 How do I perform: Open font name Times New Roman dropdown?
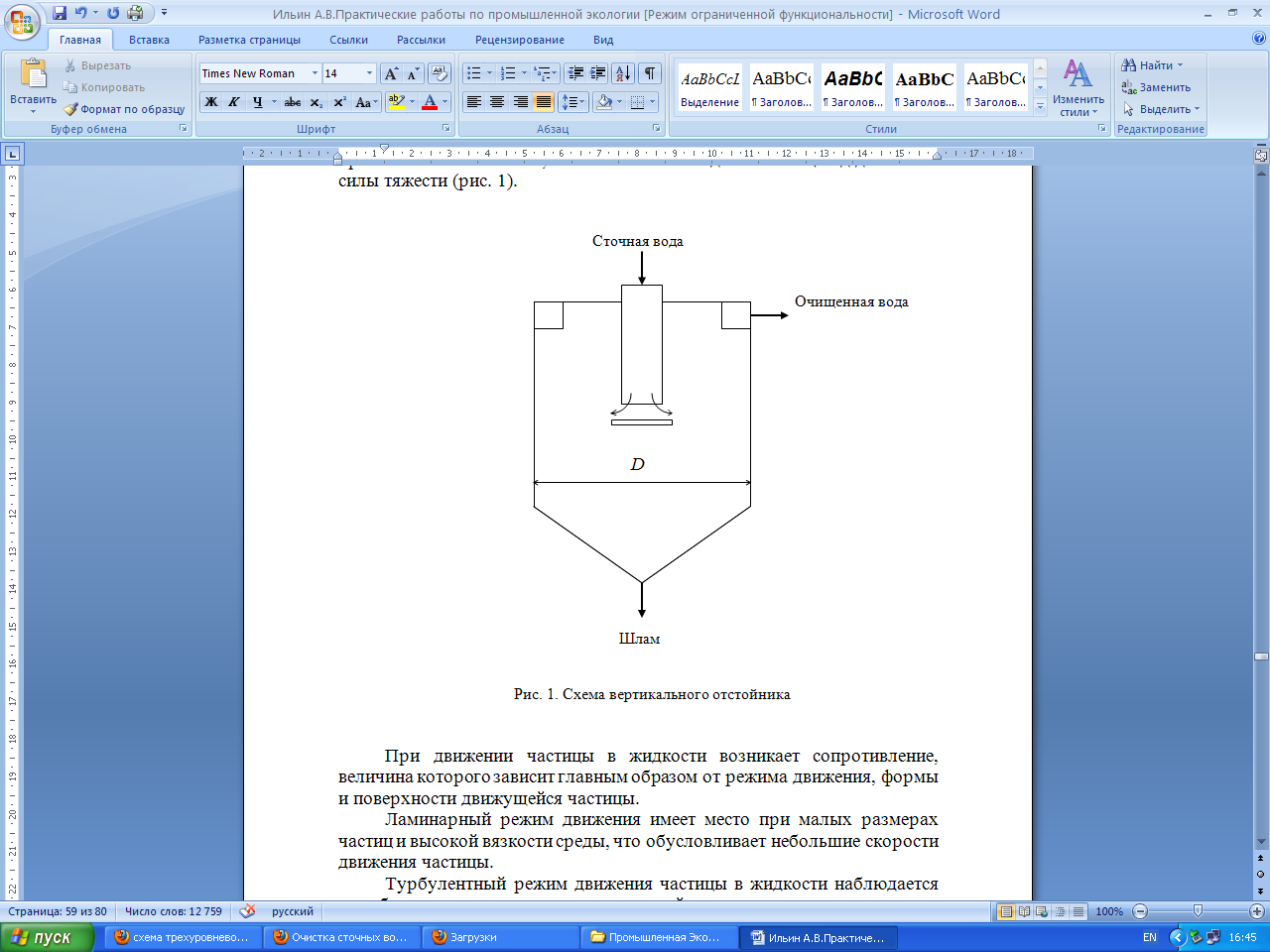pos(315,73)
